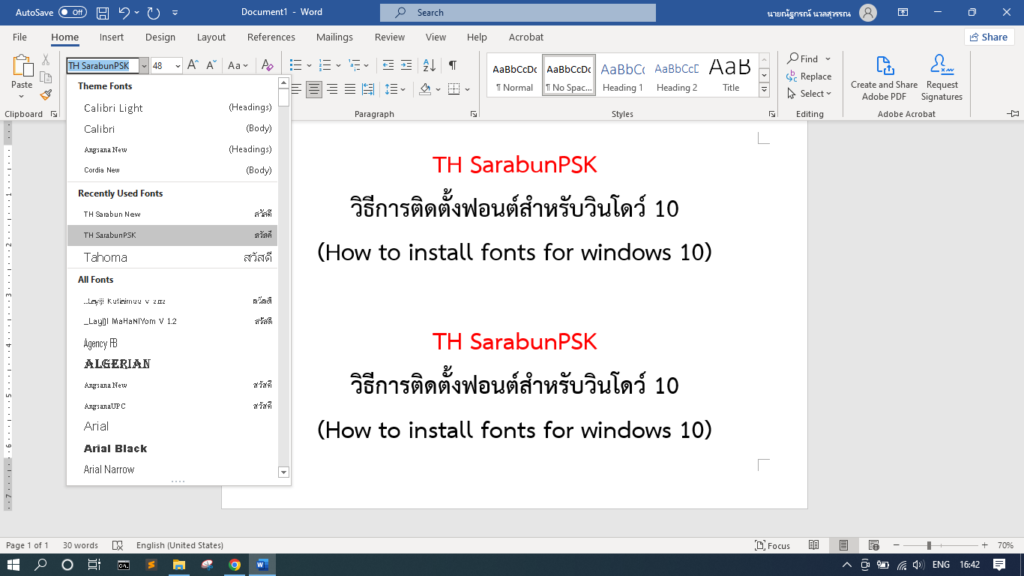Click Create and Share Adobe PDF icon
This screenshot has width=1024, height=576.
click(x=884, y=75)
